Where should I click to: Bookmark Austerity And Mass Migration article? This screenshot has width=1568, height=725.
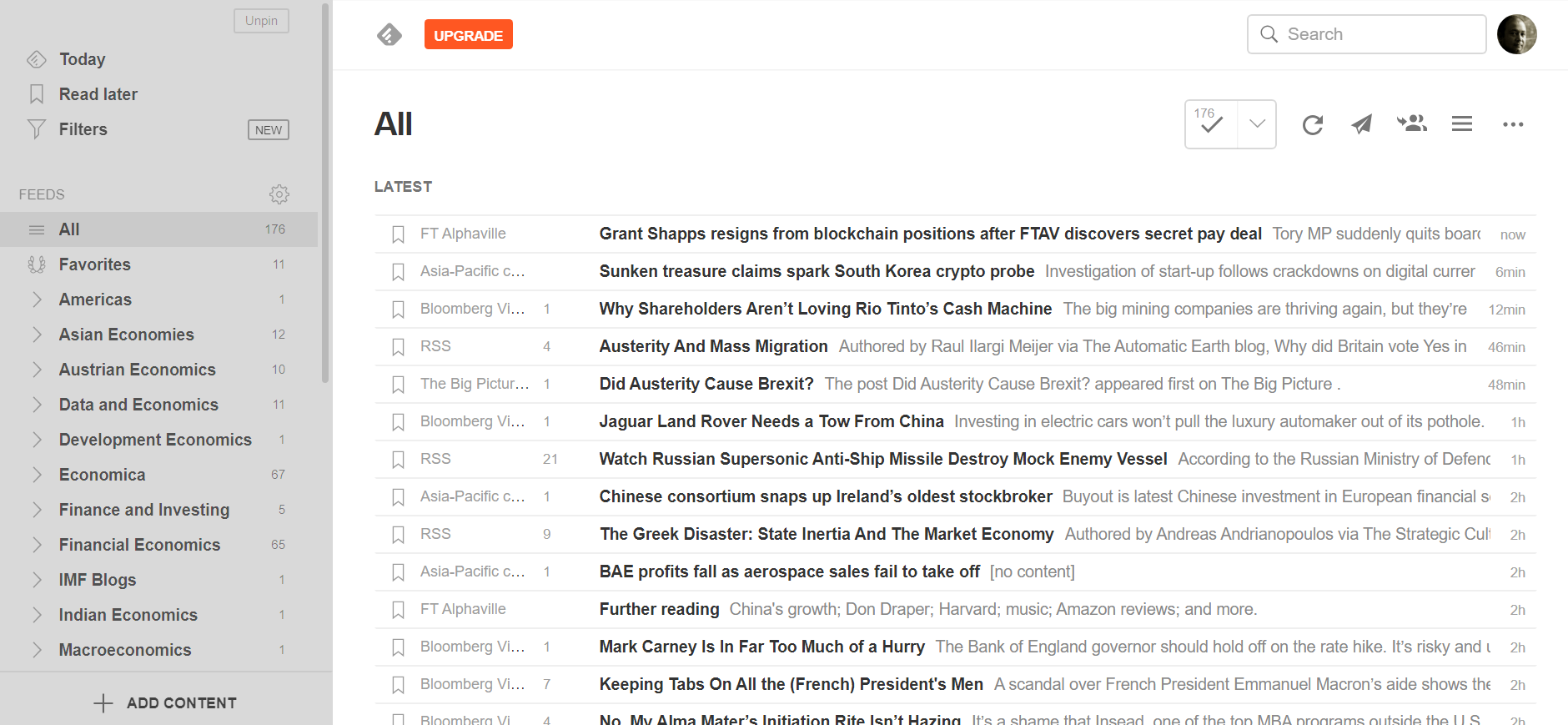(x=399, y=347)
